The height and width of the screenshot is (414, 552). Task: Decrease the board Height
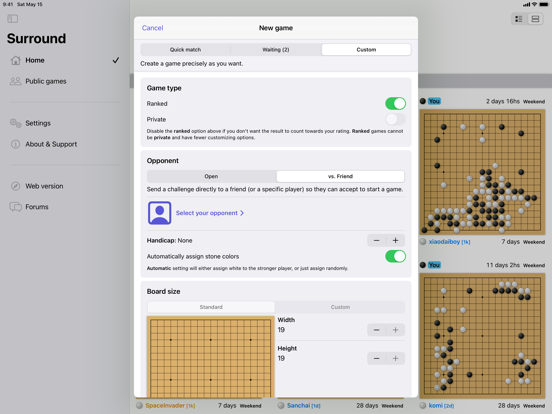click(x=376, y=358)
